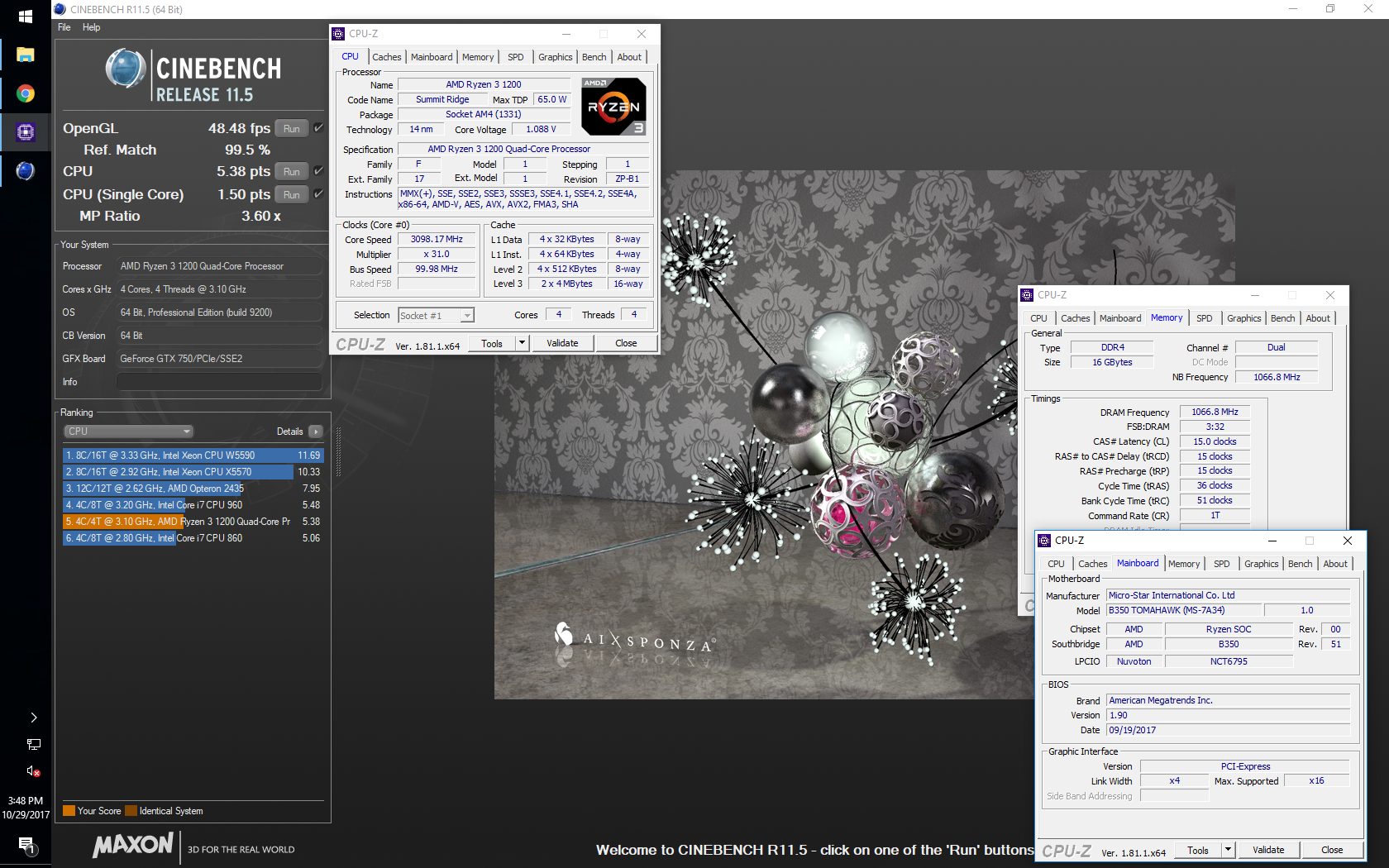
Task: Click the CPU-Z title bar icon of the CPU window
Action: pos(338,34)
